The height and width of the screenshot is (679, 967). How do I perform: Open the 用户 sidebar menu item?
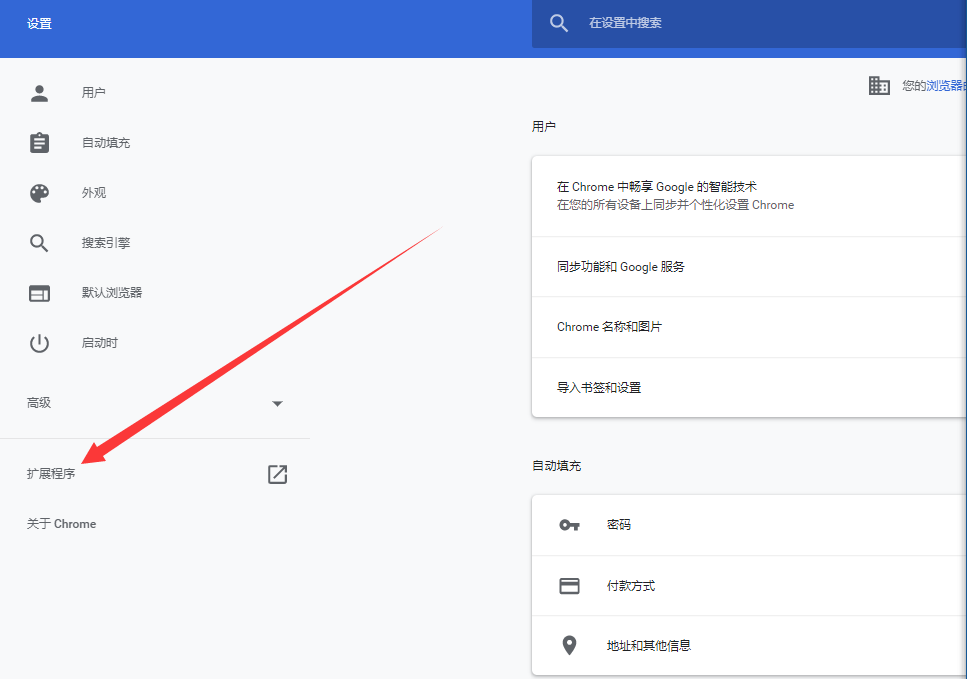tap(94, 93)
